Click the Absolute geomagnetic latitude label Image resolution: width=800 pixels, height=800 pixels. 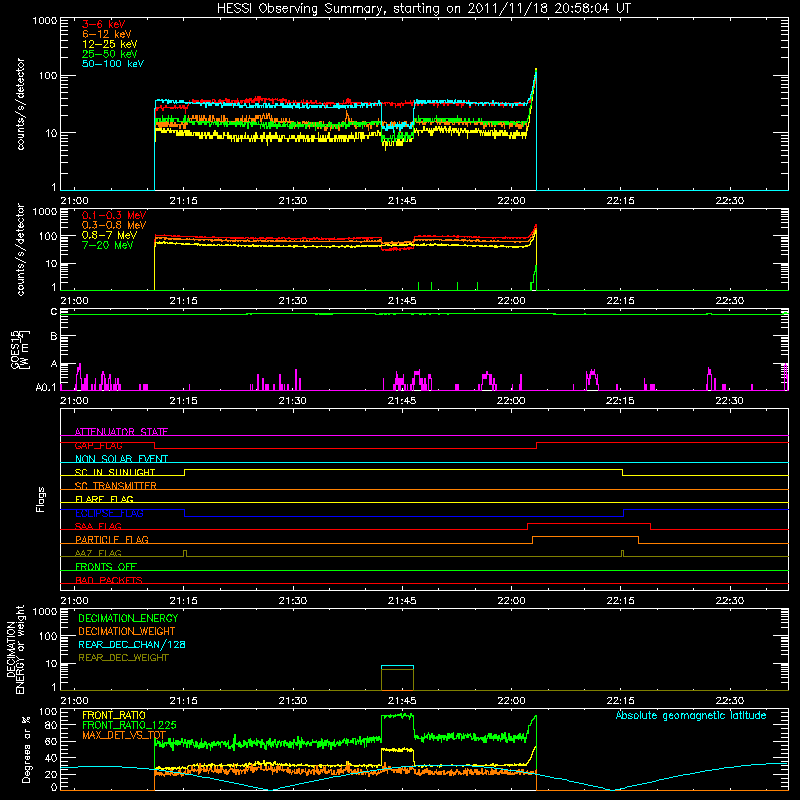(x=691, y=715)
